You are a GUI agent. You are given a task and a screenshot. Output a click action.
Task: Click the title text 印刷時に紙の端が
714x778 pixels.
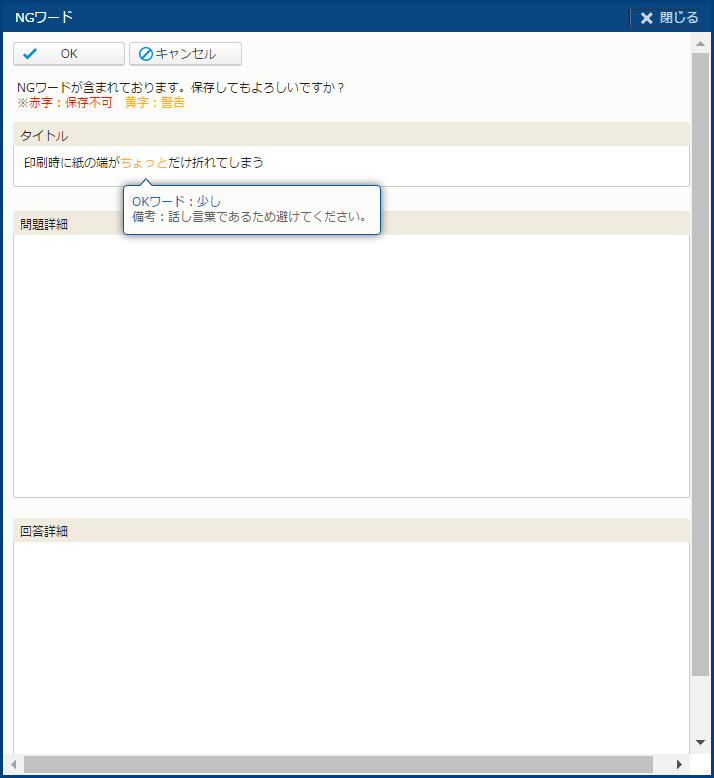(71, 162)
